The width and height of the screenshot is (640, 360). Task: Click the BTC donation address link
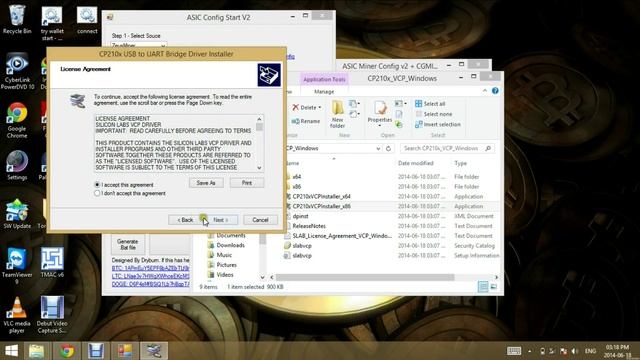(150, 268)
